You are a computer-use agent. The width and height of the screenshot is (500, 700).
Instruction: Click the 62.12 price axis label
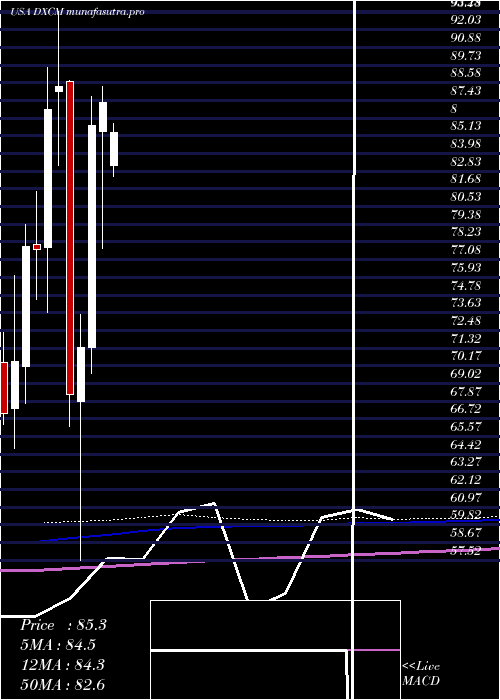[466, 480]
